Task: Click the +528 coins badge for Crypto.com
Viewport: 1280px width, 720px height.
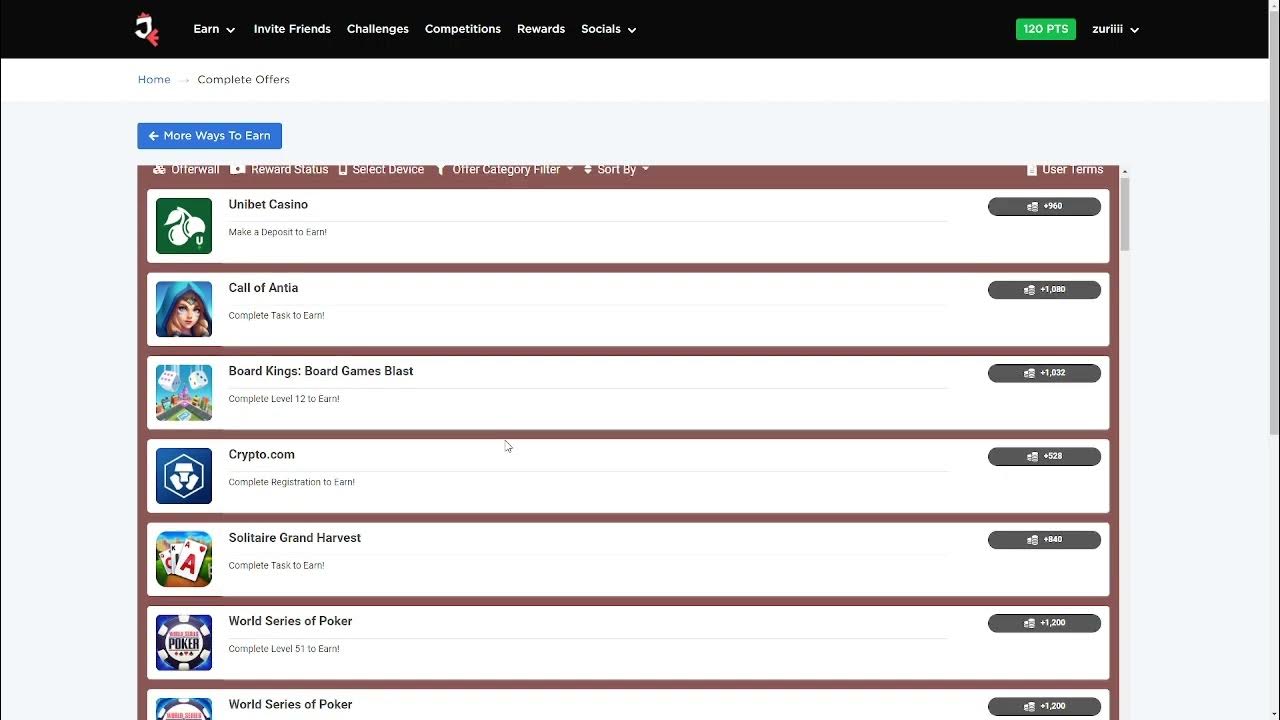Action: click(1044, 456)
